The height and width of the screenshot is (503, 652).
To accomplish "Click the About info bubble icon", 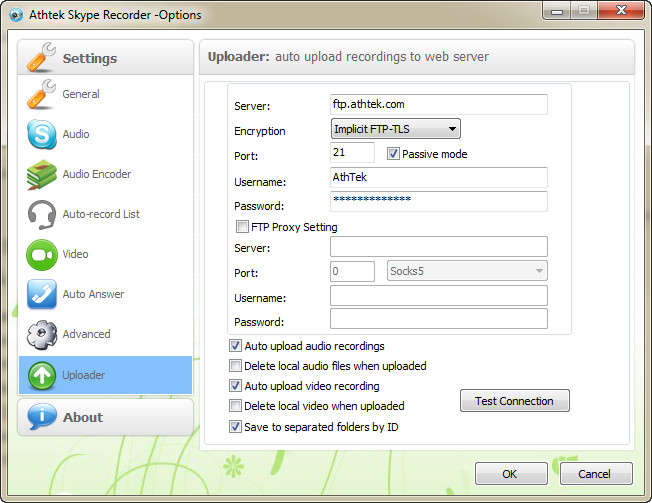I will (x=42, y=417).
